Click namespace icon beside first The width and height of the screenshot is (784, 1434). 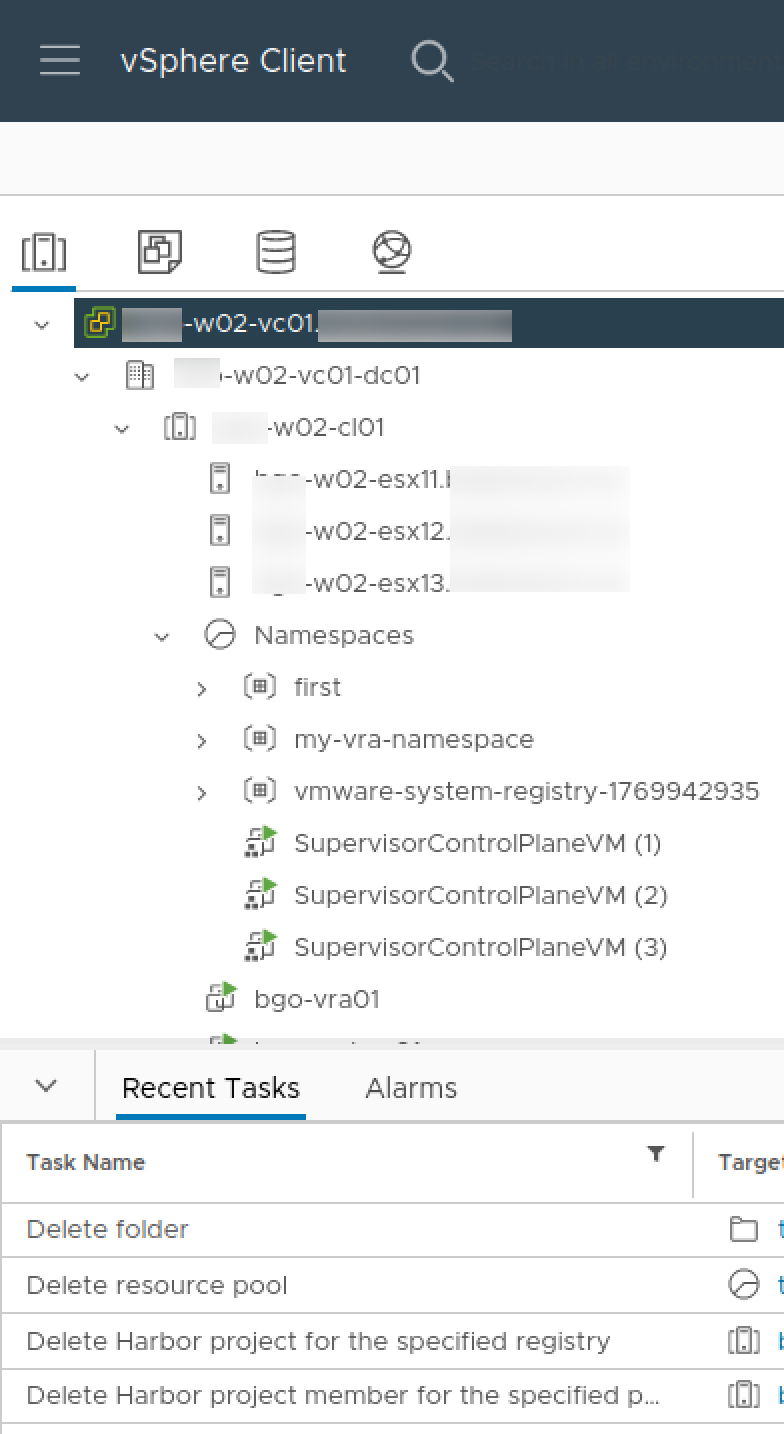coord(260,686)
